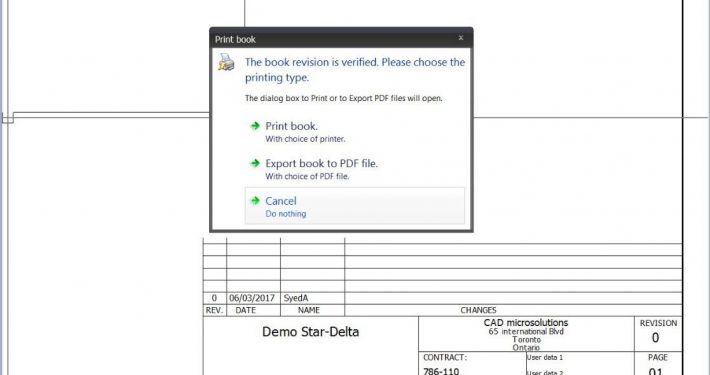710x375 pixels.
Task: Click the printer icon in dialog
Action: pos(226,62)
